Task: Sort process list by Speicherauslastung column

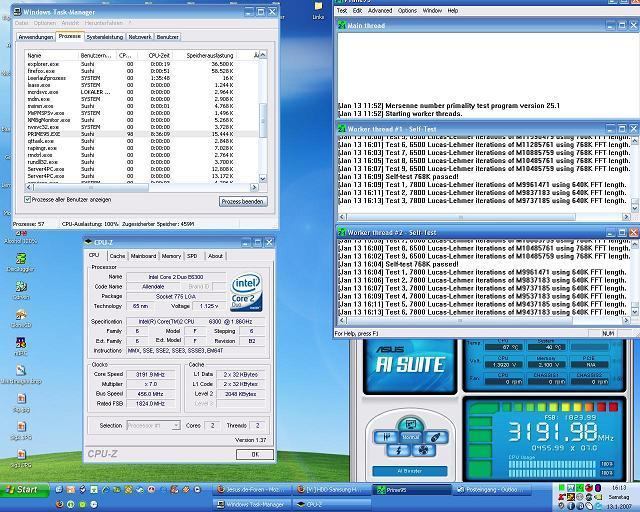Action: [210, 55]
